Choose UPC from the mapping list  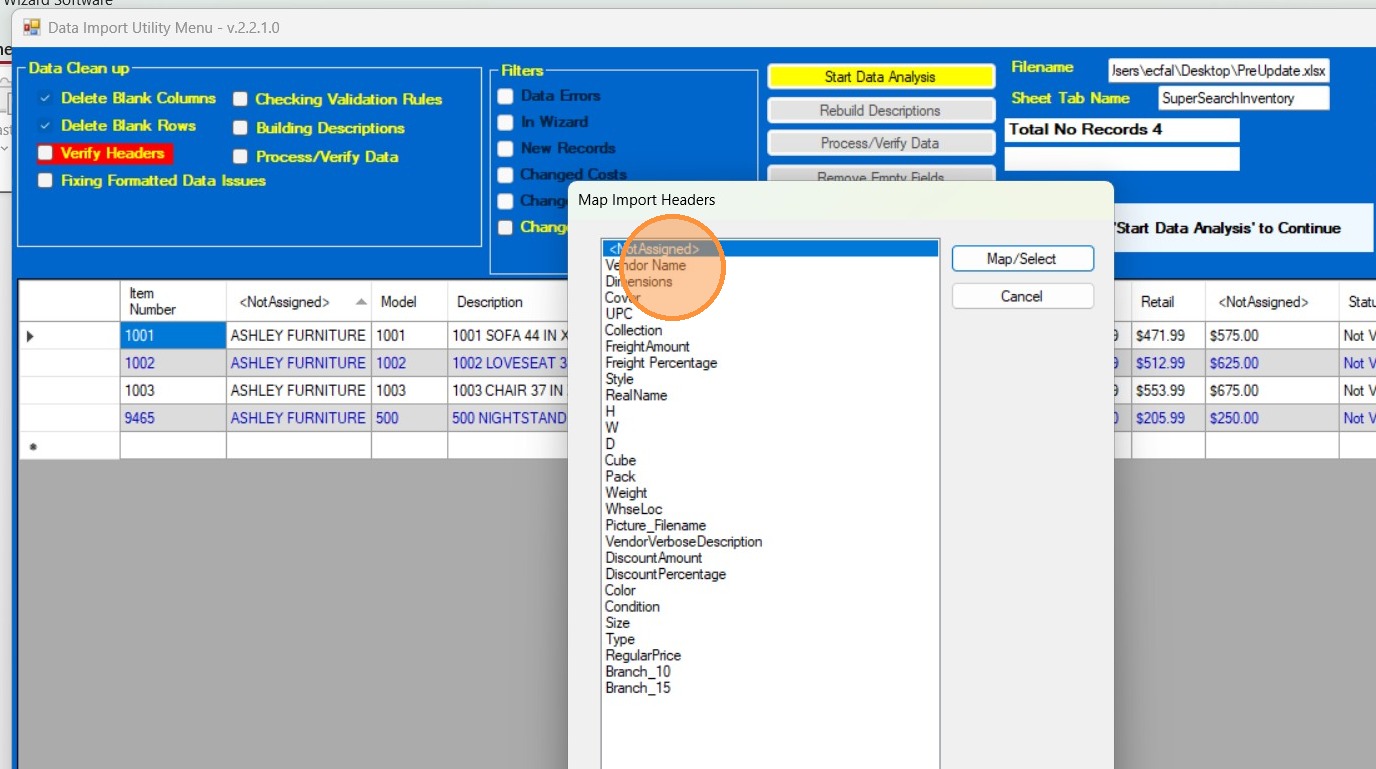click(x=619, y=314)
